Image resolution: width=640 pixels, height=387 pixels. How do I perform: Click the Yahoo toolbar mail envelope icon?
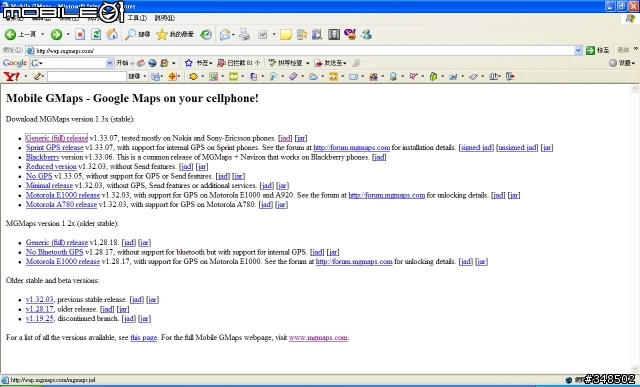click(x=353, y=76)
